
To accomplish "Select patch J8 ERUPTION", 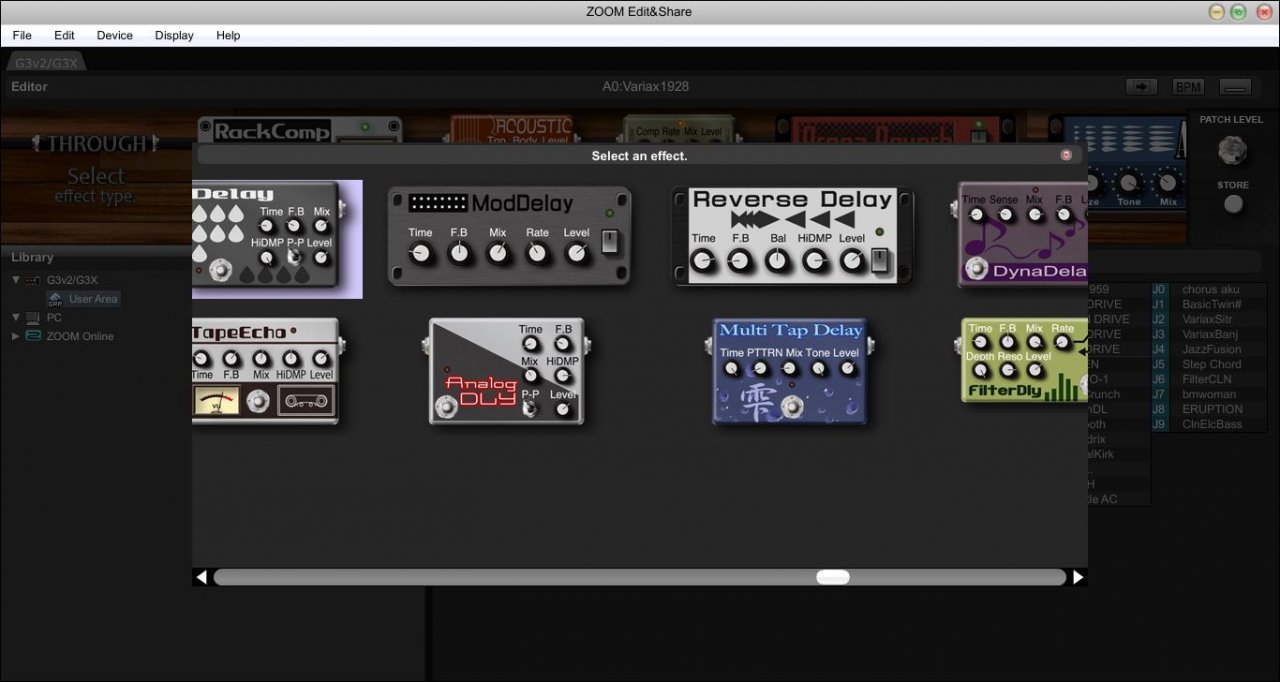I will [x=1209, y=409].
